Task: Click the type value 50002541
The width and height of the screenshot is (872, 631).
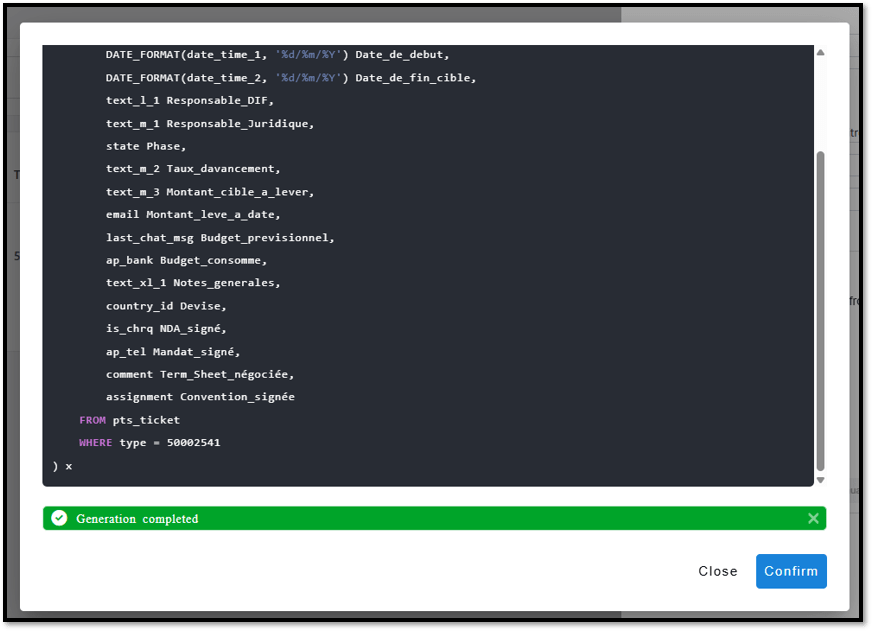Action: point(193,442)
